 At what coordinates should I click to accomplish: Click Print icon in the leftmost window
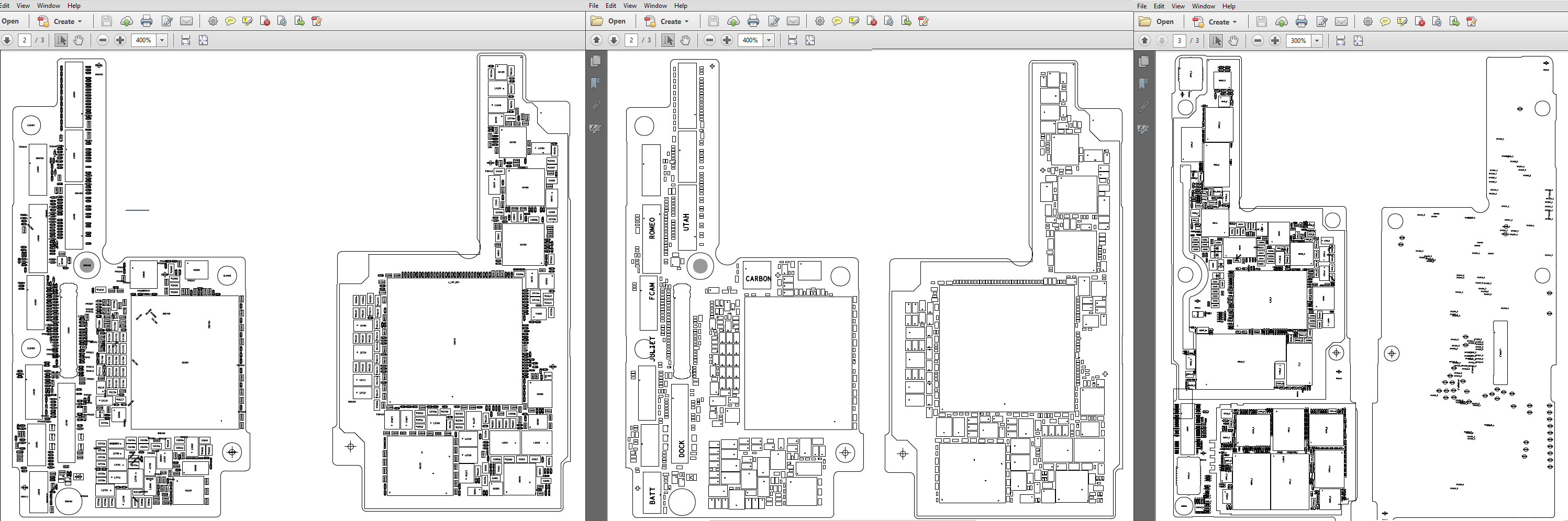[146, 21]
